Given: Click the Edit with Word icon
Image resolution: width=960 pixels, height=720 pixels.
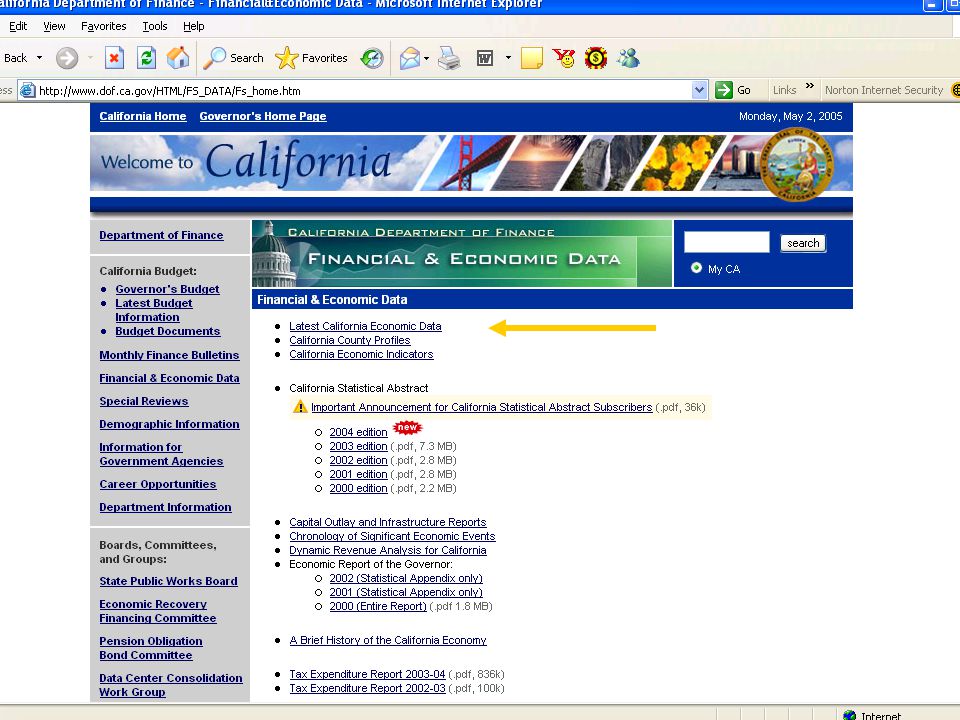Looking at the screenshot, I should [x=485, y=58].
